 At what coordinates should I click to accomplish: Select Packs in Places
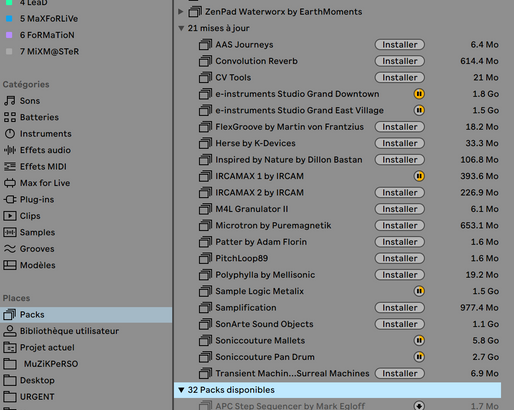[86, 314]
